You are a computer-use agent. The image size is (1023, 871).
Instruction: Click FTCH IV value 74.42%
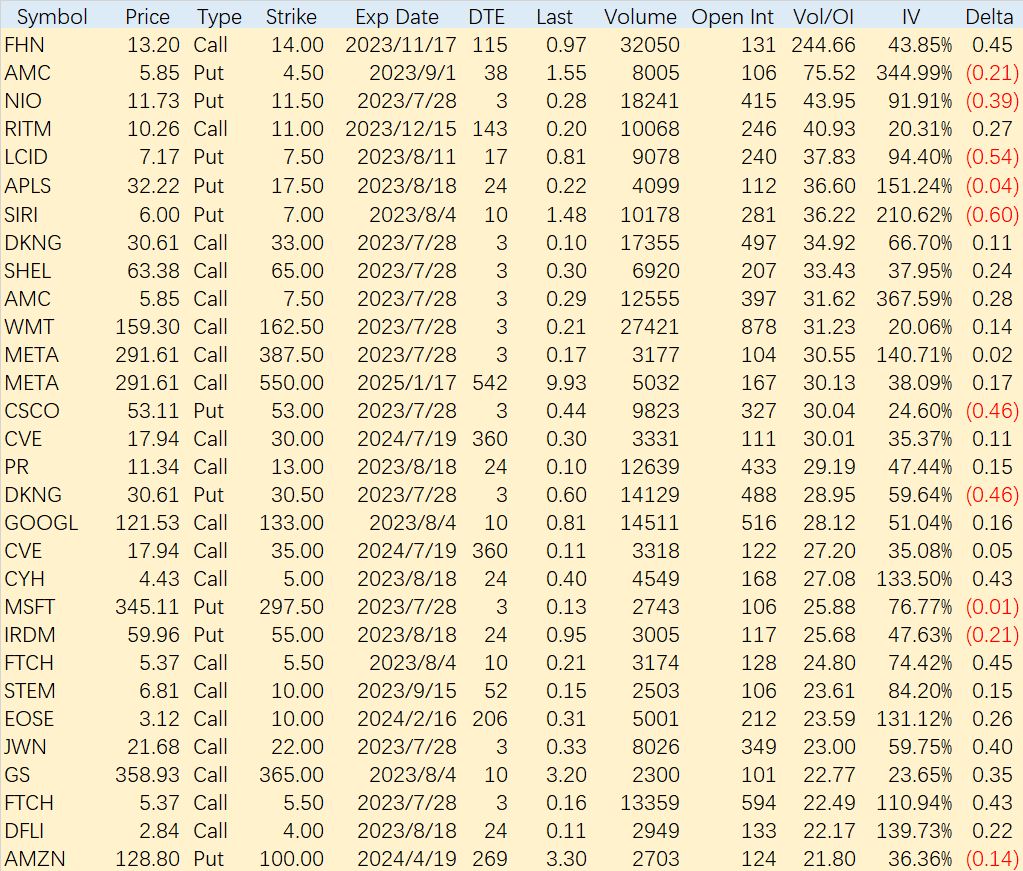pos(920,664)
